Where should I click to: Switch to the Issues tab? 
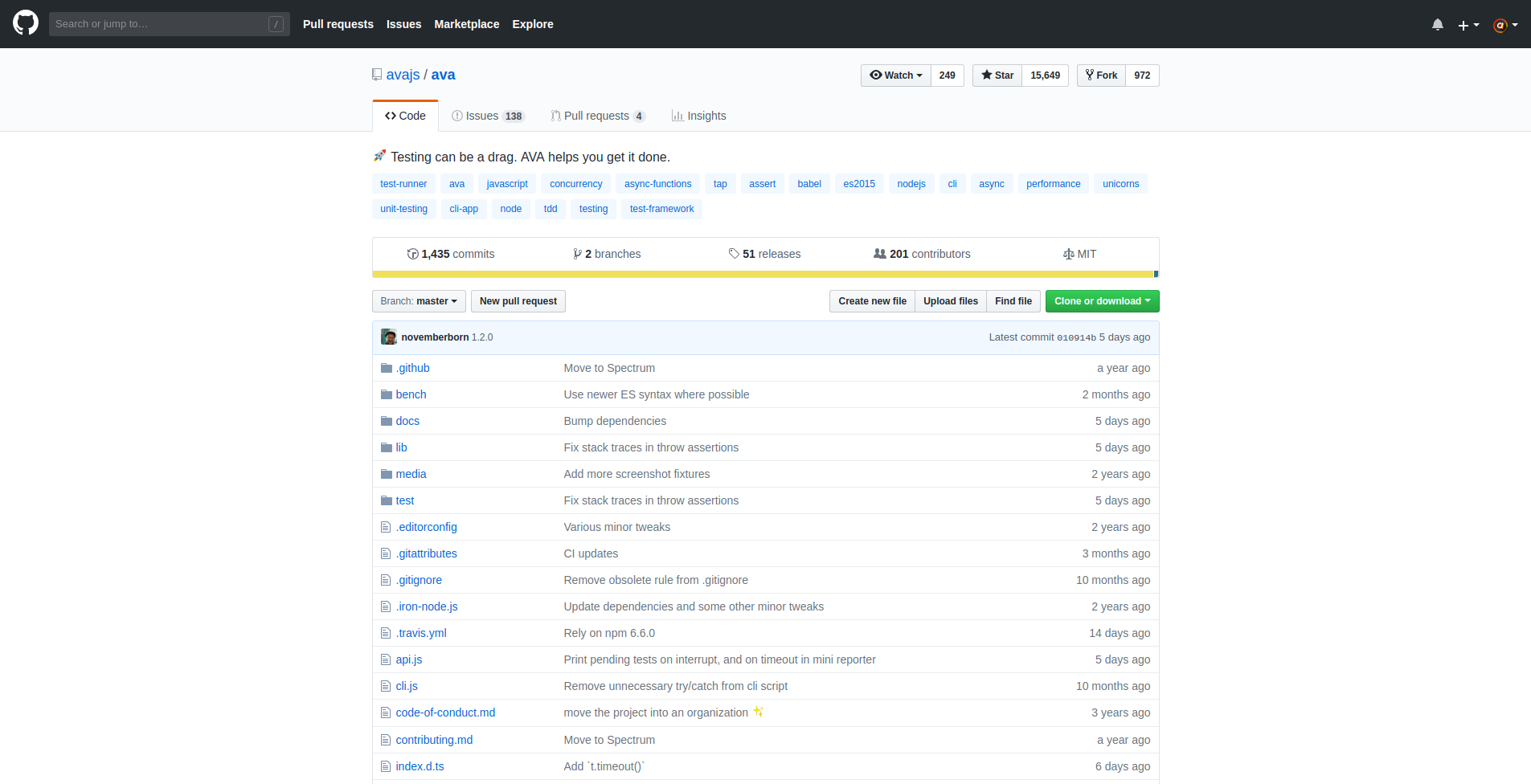pyautogui.click(x=487, y=116)
